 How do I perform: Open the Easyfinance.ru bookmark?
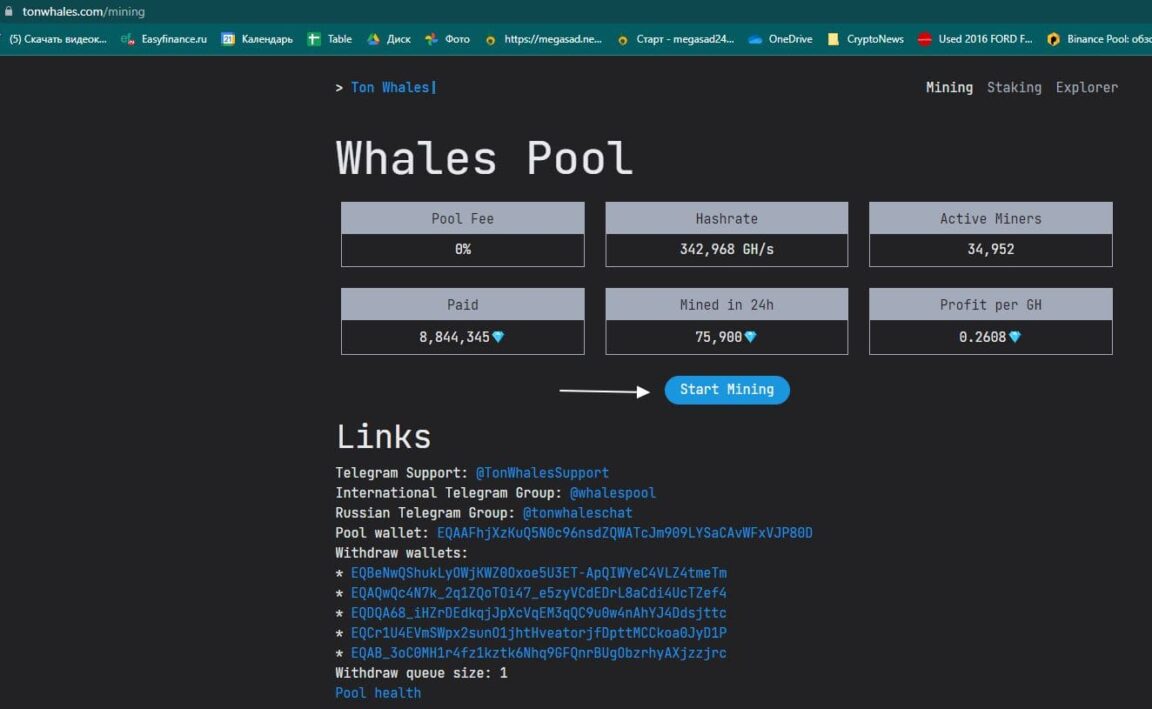(x=164, y=39)
